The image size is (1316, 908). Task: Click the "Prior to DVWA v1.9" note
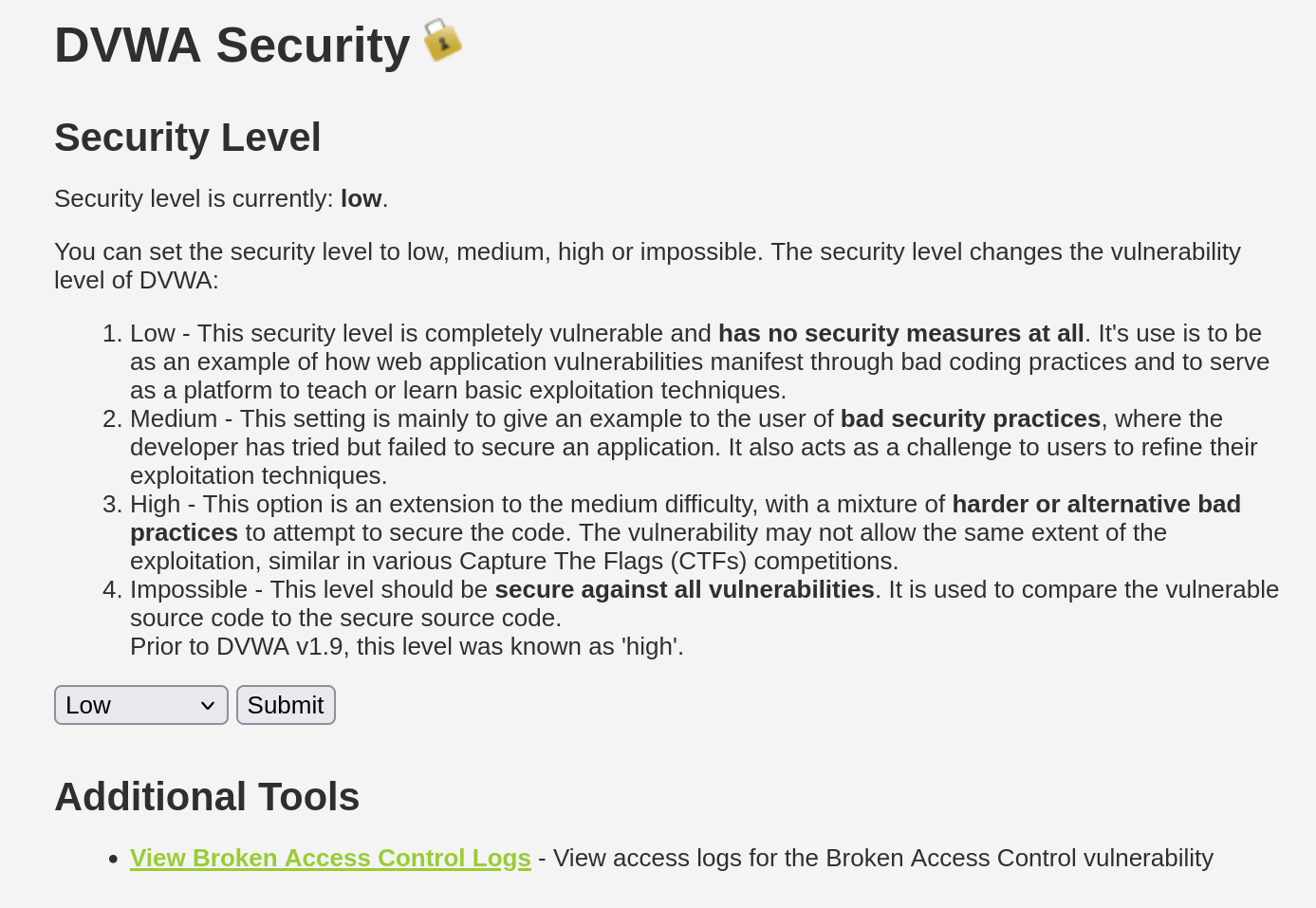pyautogui.click(x=406, y=646)
